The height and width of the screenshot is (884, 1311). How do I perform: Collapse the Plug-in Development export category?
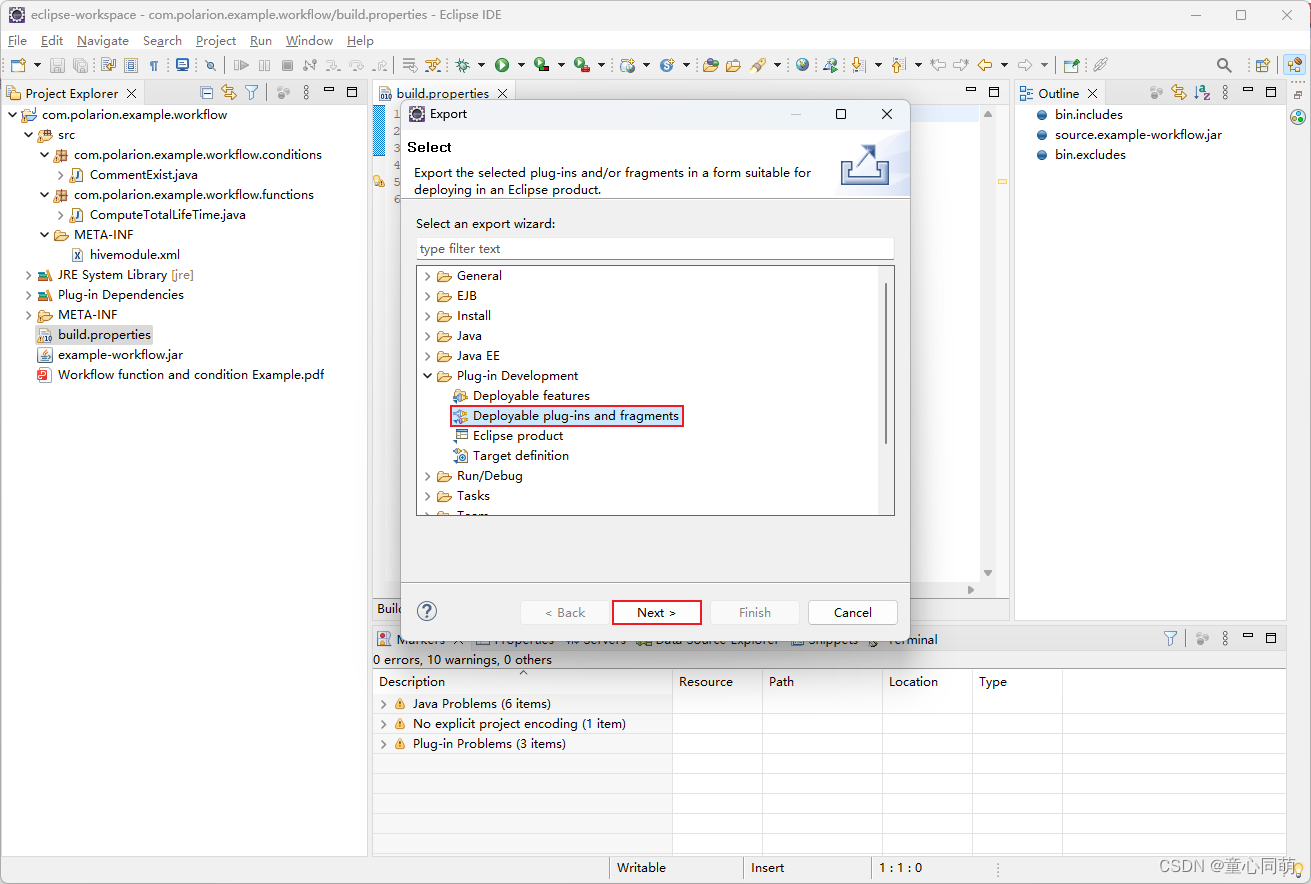tap(428, 376)
